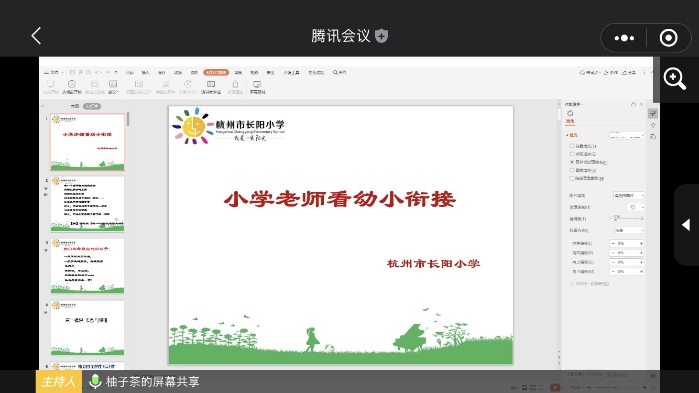Open the three-dot more options menu
The height and width of the screenshot is (393, 699).
[x=624, y=38]
